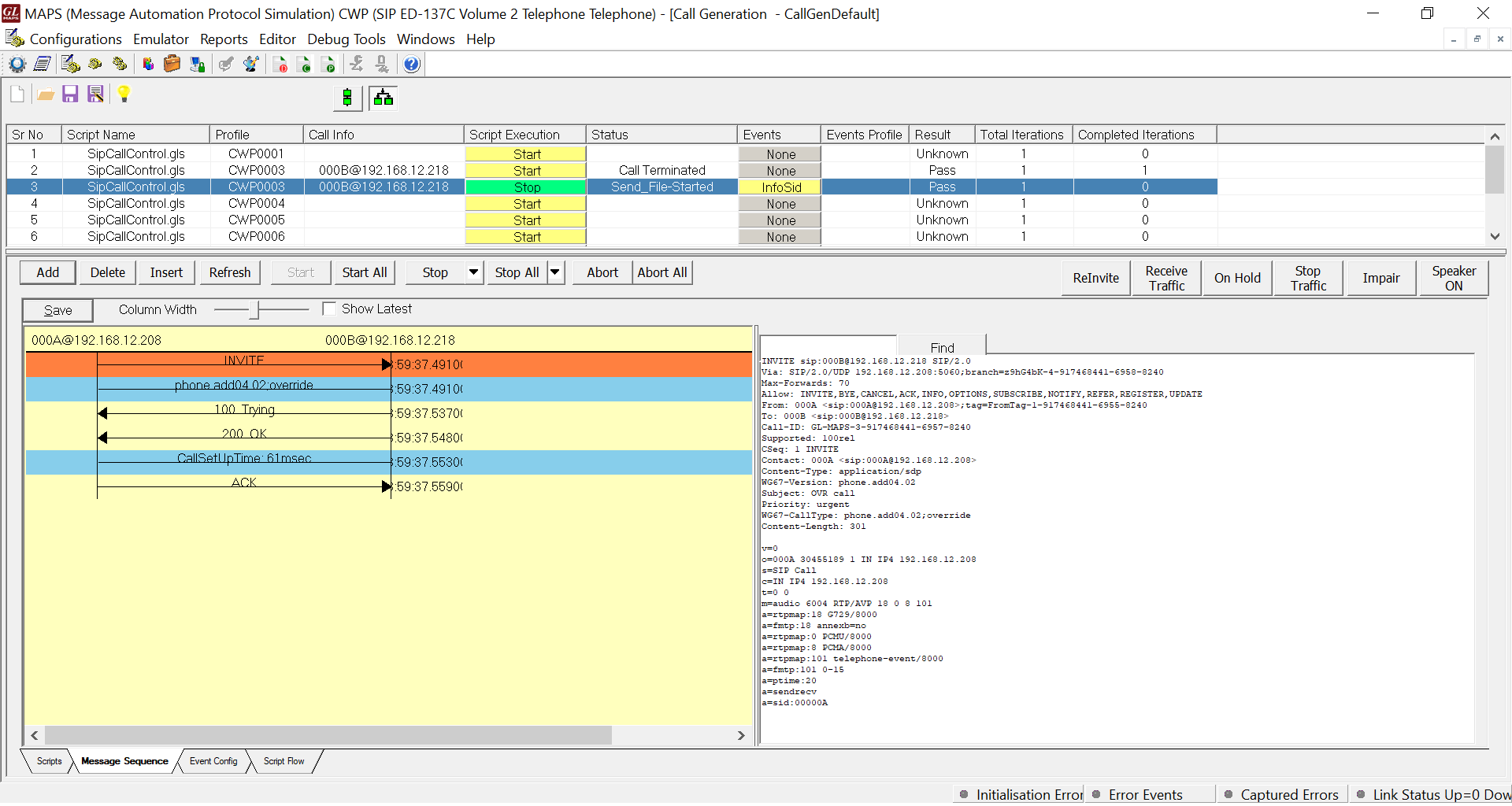Open the None events cell in row 1
Viewport: 1512px width, 806px height.
point(780,154)
